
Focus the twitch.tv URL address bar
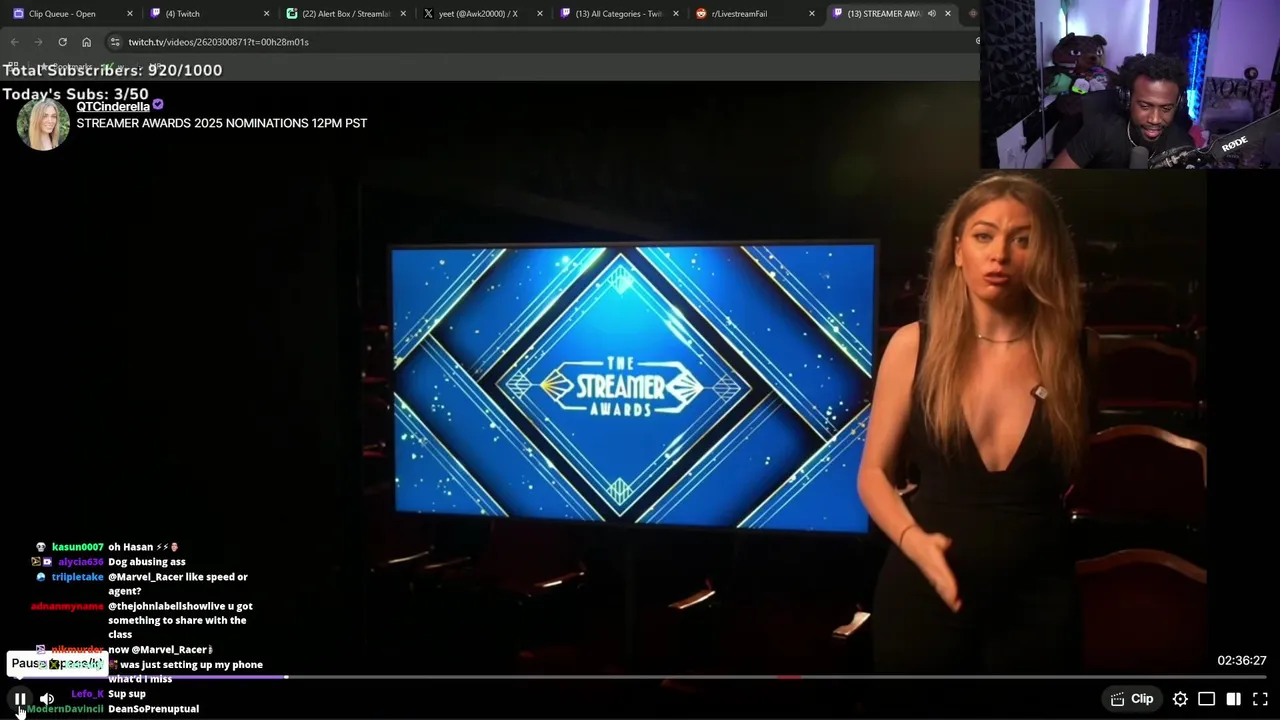[540, 42]
